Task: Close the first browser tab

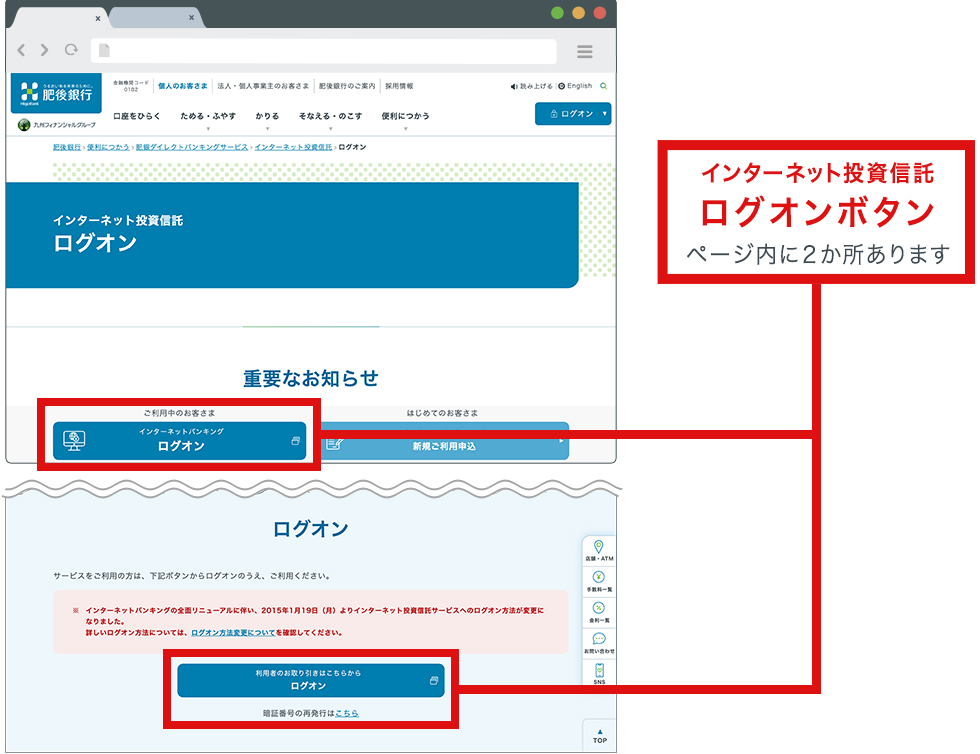Action: pyautogui.click(x=98, y=18)
